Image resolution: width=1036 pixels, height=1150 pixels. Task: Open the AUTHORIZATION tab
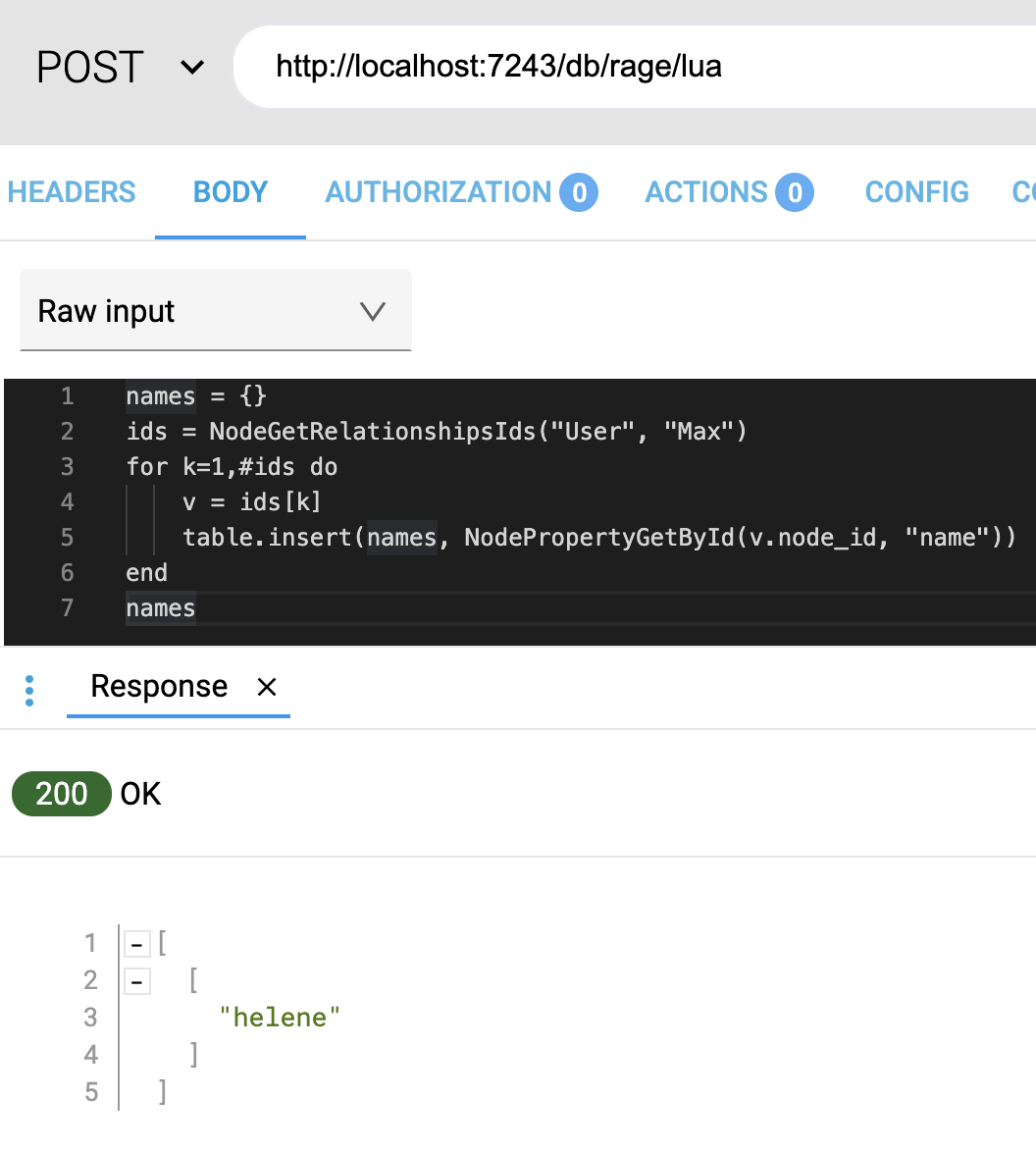[438, 191]
